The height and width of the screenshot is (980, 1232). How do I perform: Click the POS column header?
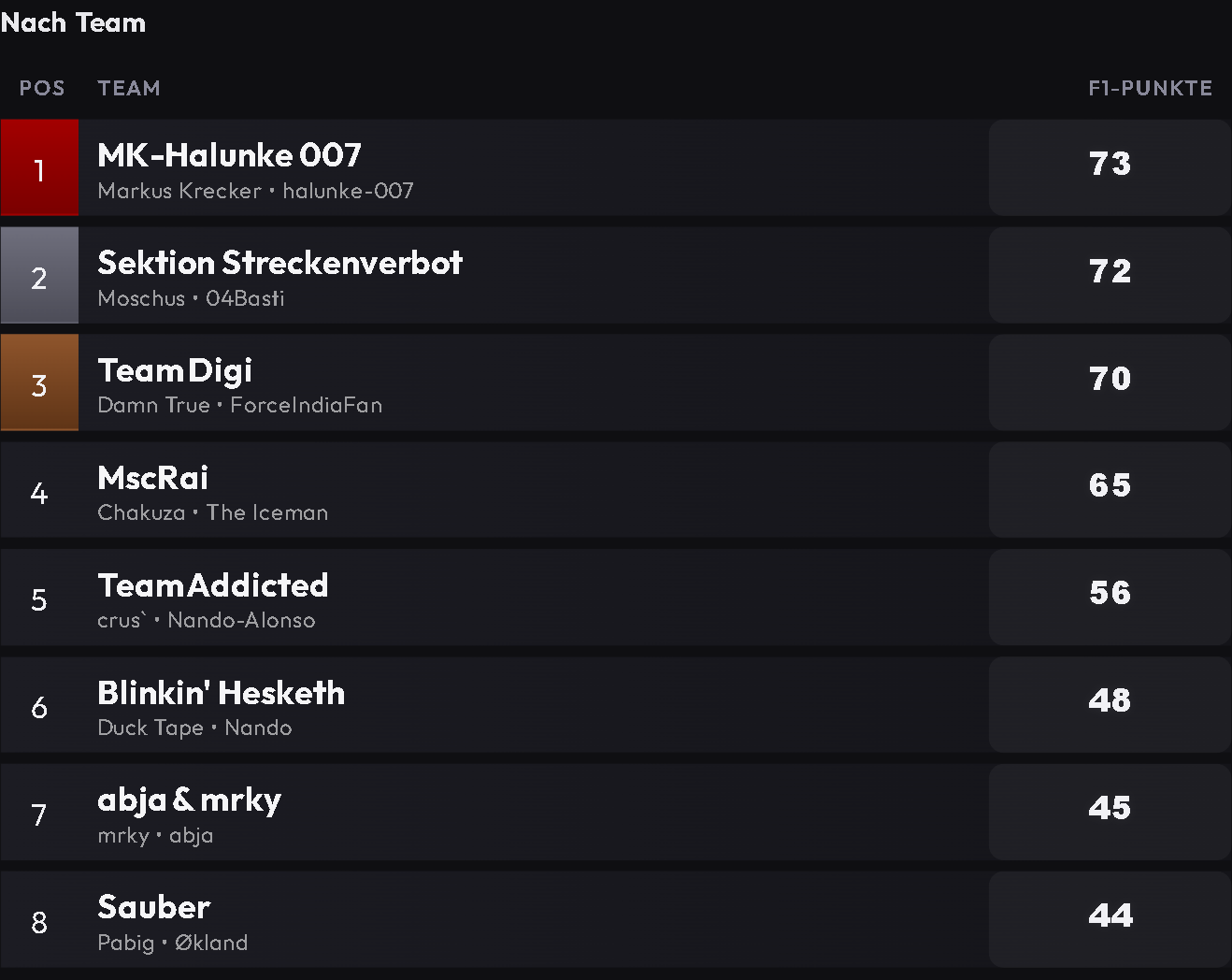click(42, 88)
